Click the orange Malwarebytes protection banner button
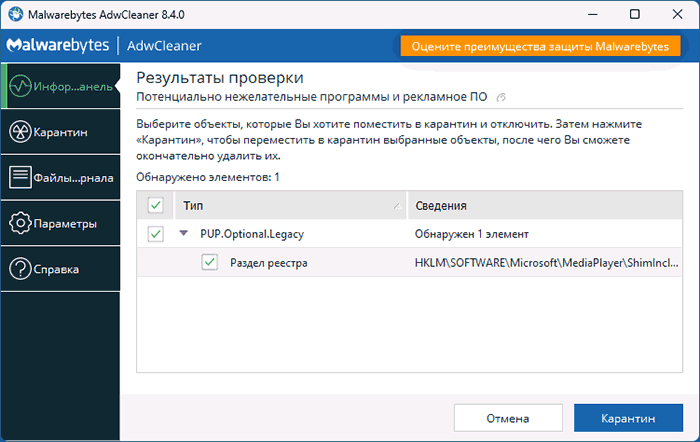Viewport: 700px width, 442px height. pos(540,46)
